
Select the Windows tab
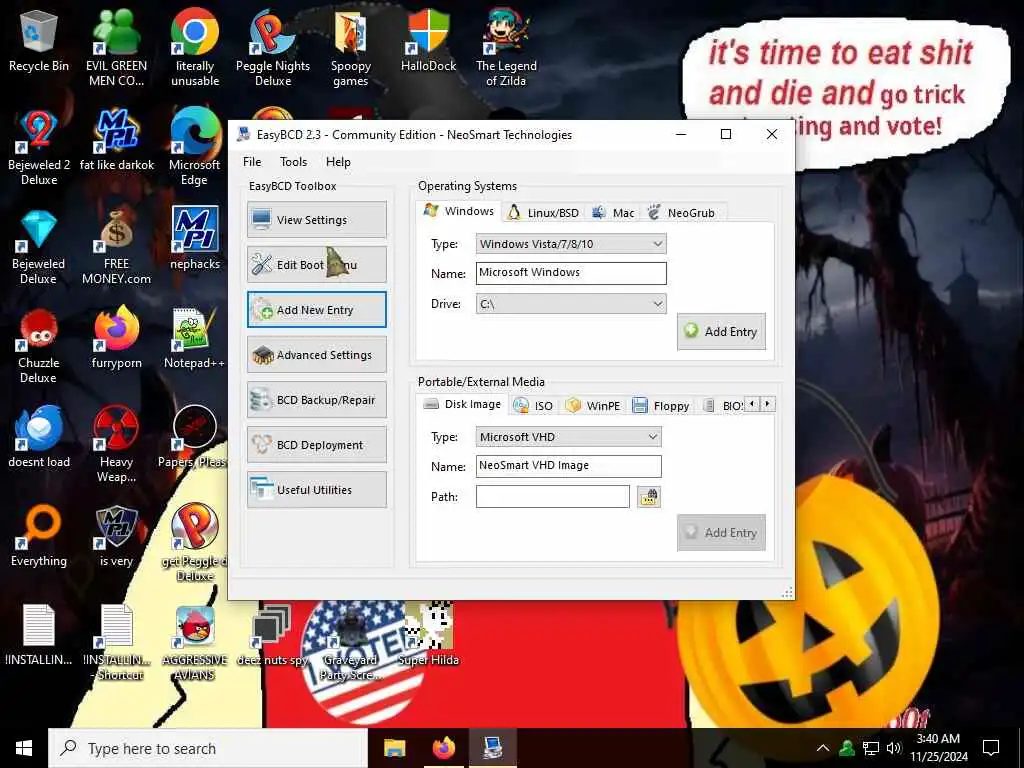459,211
